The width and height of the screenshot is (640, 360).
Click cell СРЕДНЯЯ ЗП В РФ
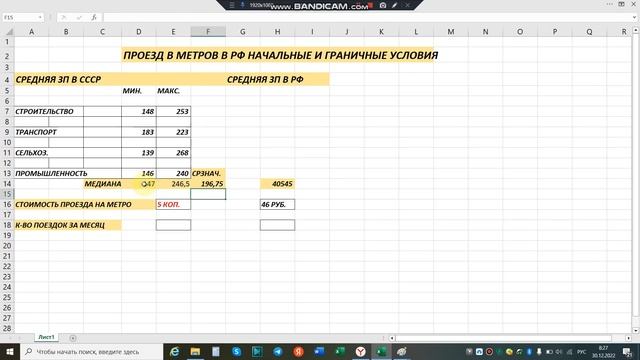[x=265, y=80]
